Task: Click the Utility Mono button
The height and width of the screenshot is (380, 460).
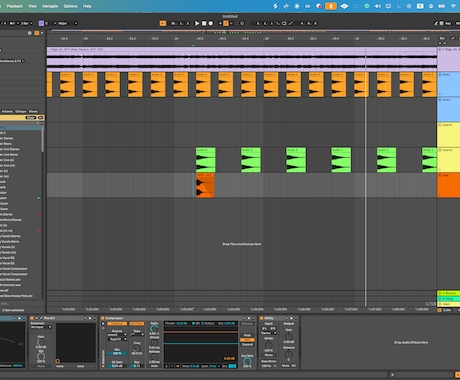Action: pos(268,355)
